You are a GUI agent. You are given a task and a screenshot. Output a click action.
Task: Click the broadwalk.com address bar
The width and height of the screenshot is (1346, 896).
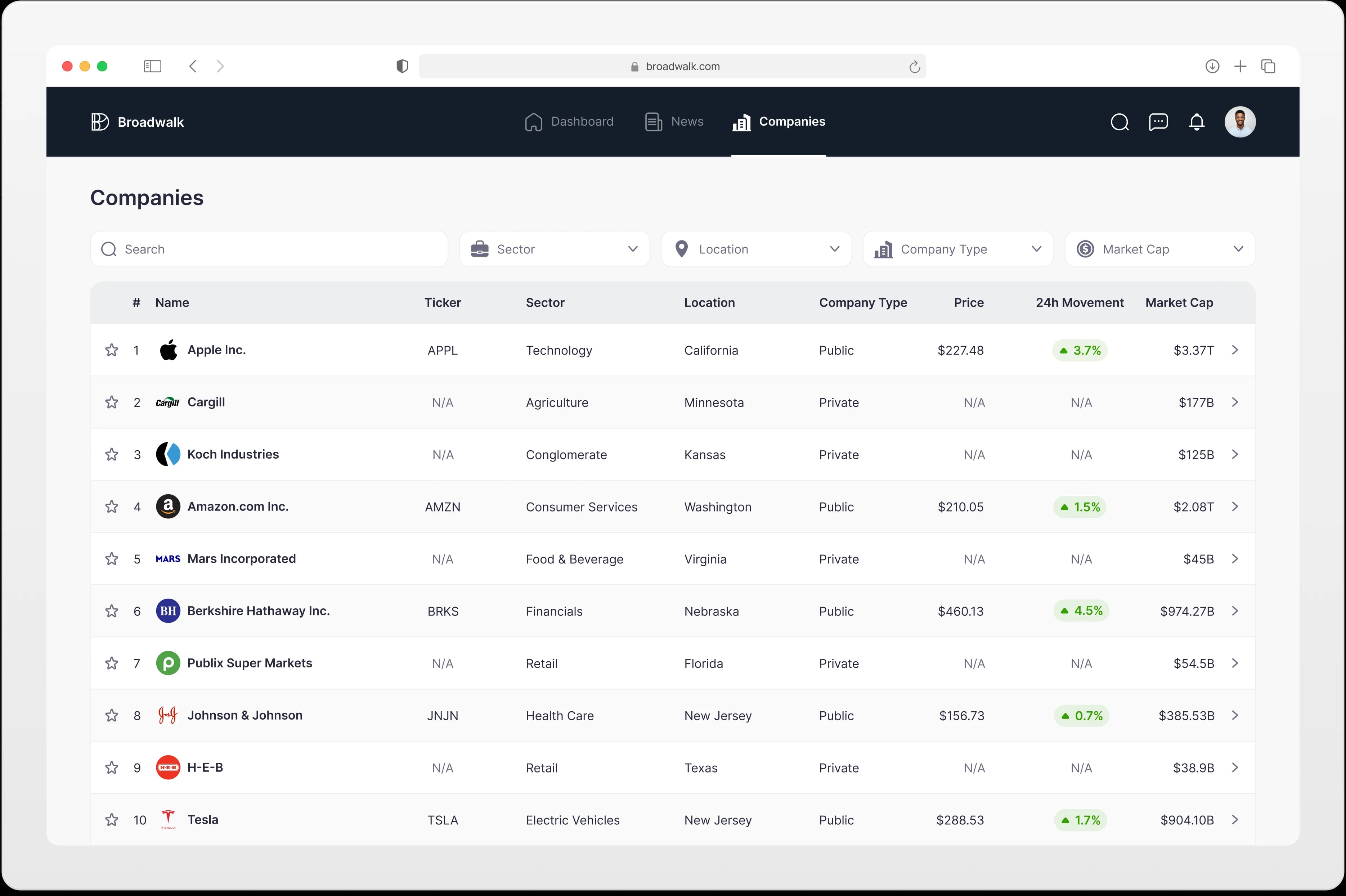672,66
